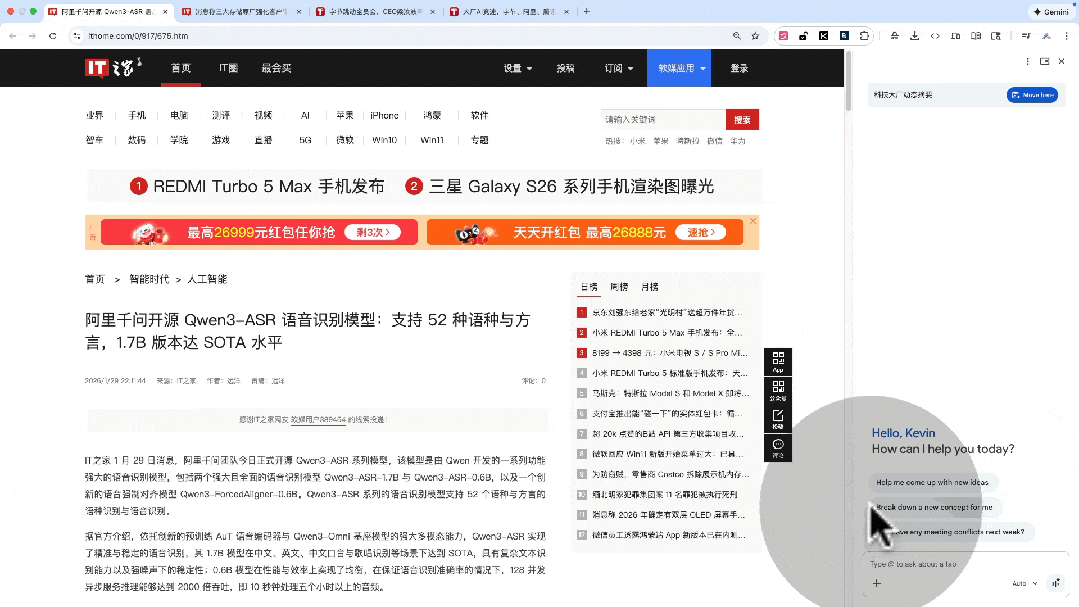Open the 设置 dropdown menu

tap(515, 68)
